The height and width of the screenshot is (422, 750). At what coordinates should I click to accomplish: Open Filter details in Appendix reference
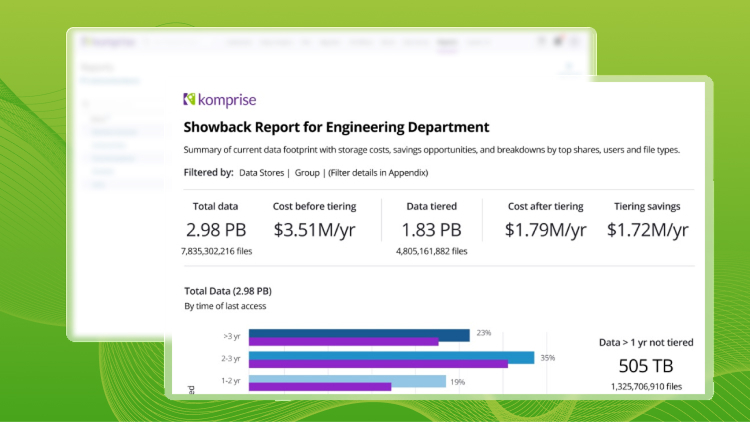tap(378, 173)
